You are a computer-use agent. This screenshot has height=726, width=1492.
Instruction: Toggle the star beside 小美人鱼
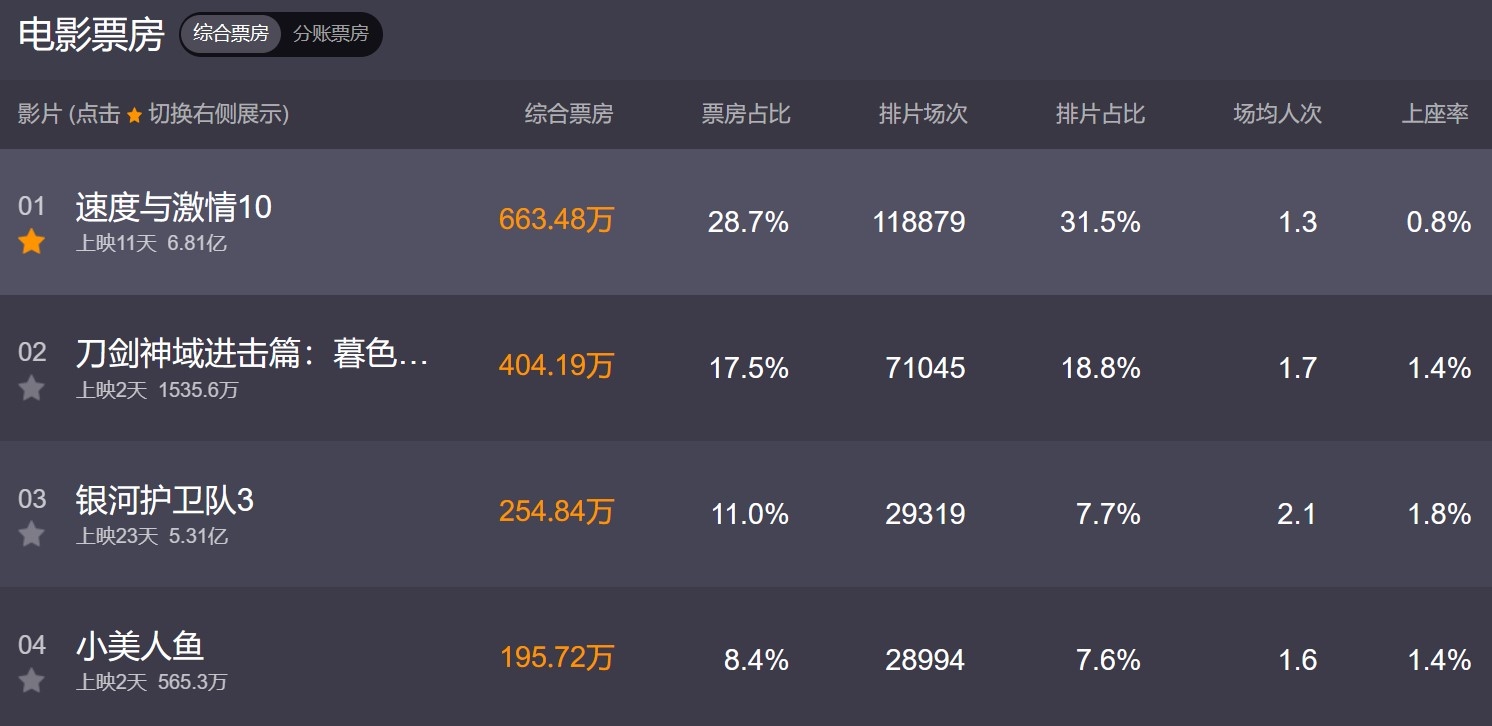click(x=32, y=681)
